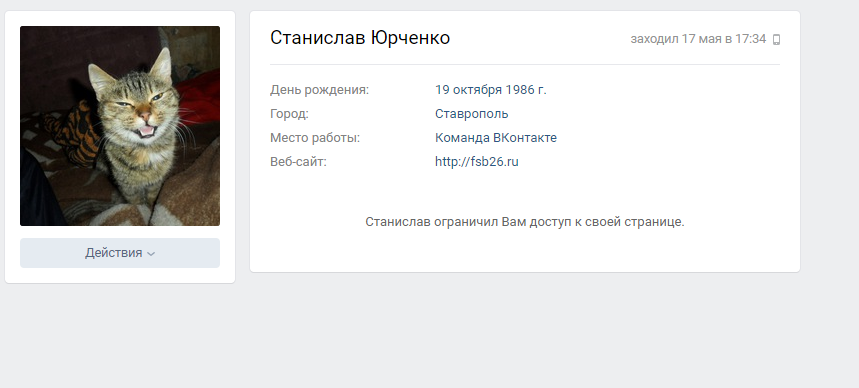Visit the website link http://fsb26.ru
Viewport: 859px width, 388px height.
click(477, 162)
